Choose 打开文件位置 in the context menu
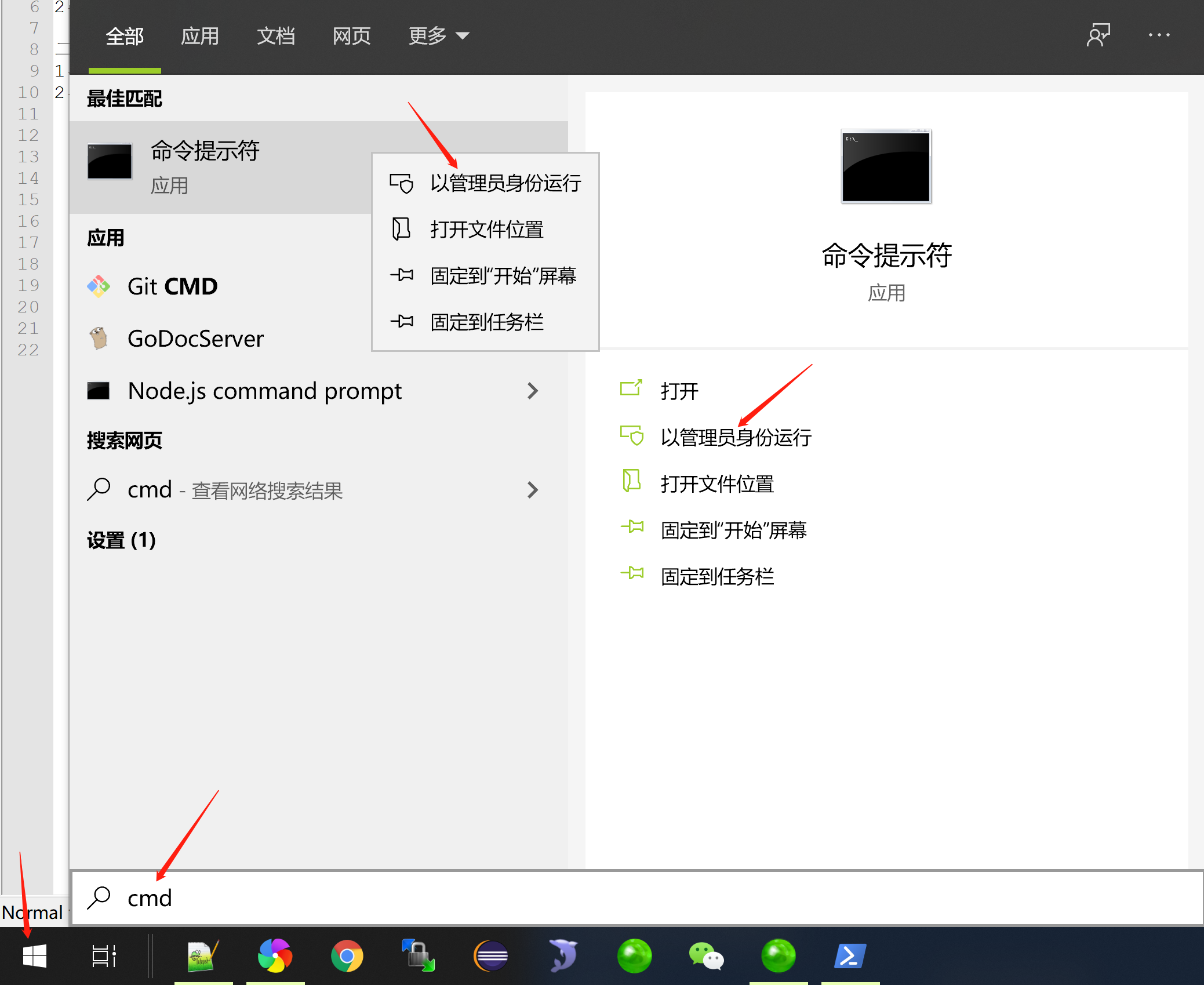Image resolution: width=1204 pixels, height=985 pixels. 485,230
